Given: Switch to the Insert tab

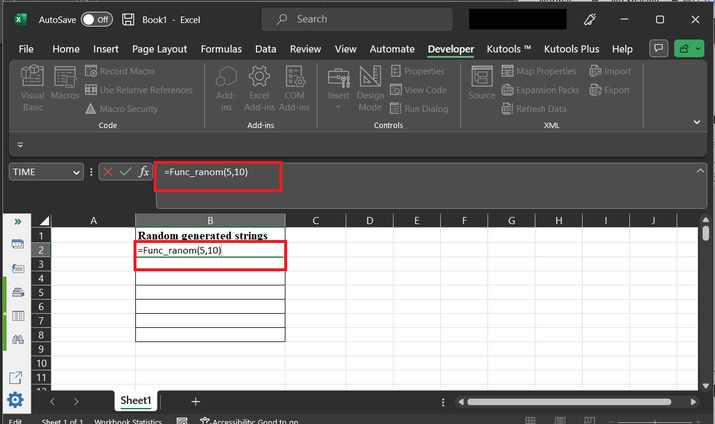Looking at the screenshot, I should pyautogui.click(x=105, y=49).
